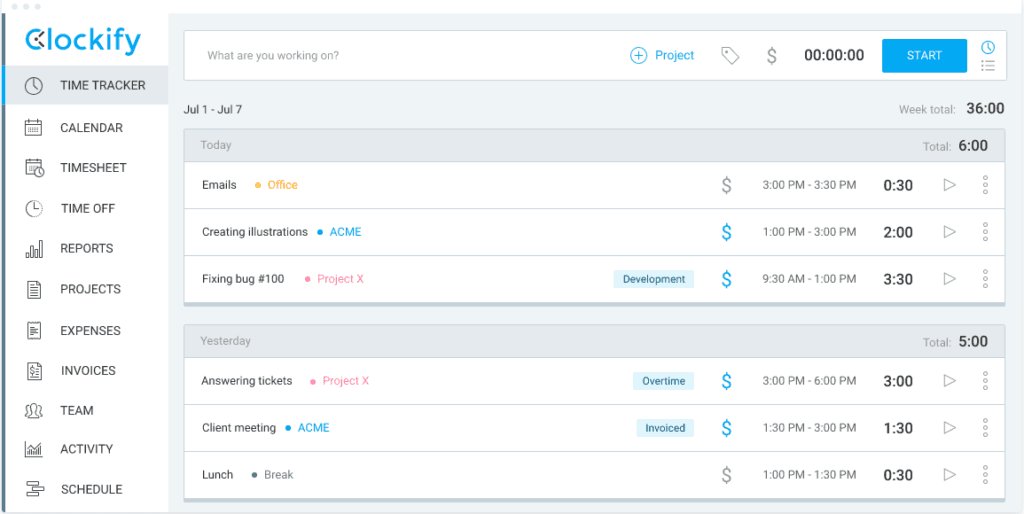Viewport: 1024px width, 514px height.
Task: Toggle billable status on Emails entry
Action: (727, 185)
